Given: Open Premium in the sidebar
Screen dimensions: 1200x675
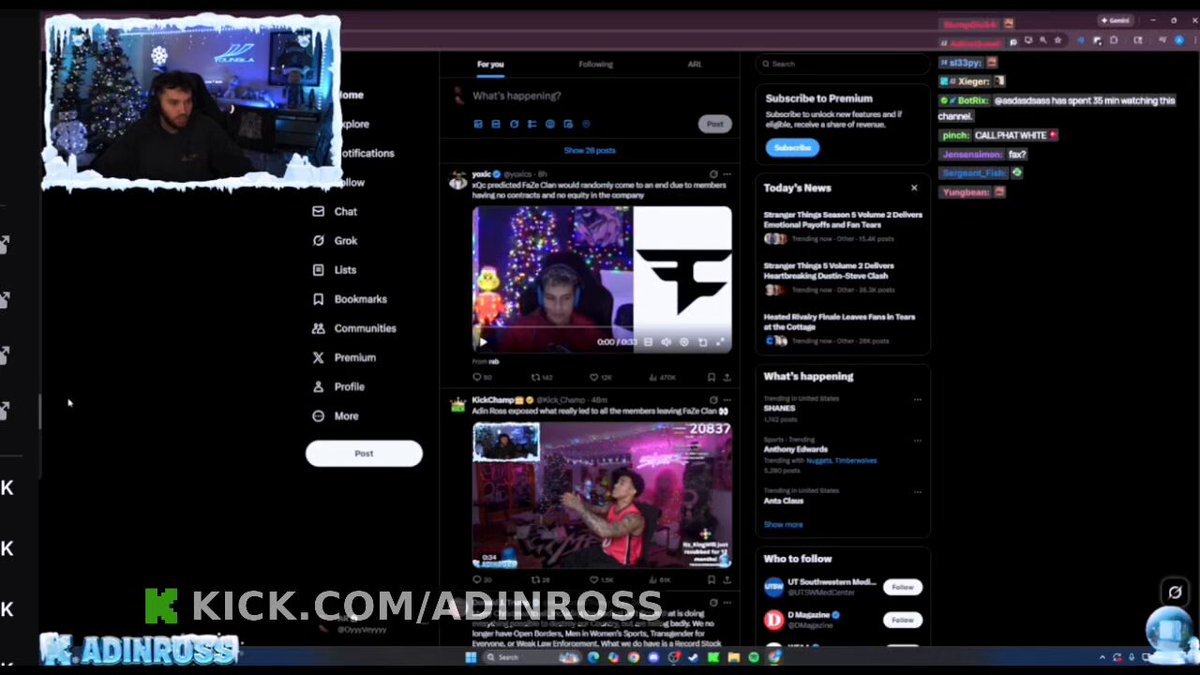Looking at the screenshot, I should pos(344,357).
